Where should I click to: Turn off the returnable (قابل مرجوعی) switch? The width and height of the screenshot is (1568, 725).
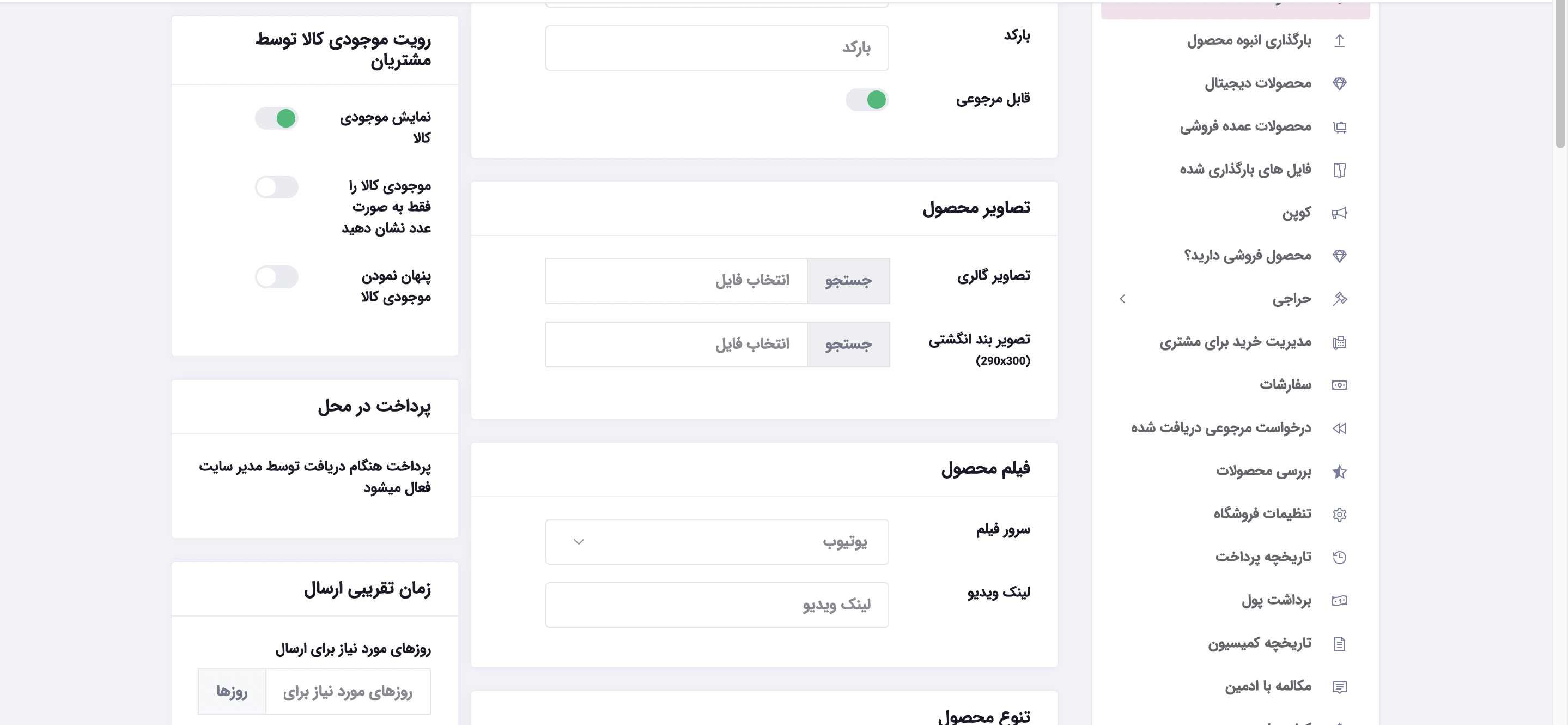[x=867, y=99]
